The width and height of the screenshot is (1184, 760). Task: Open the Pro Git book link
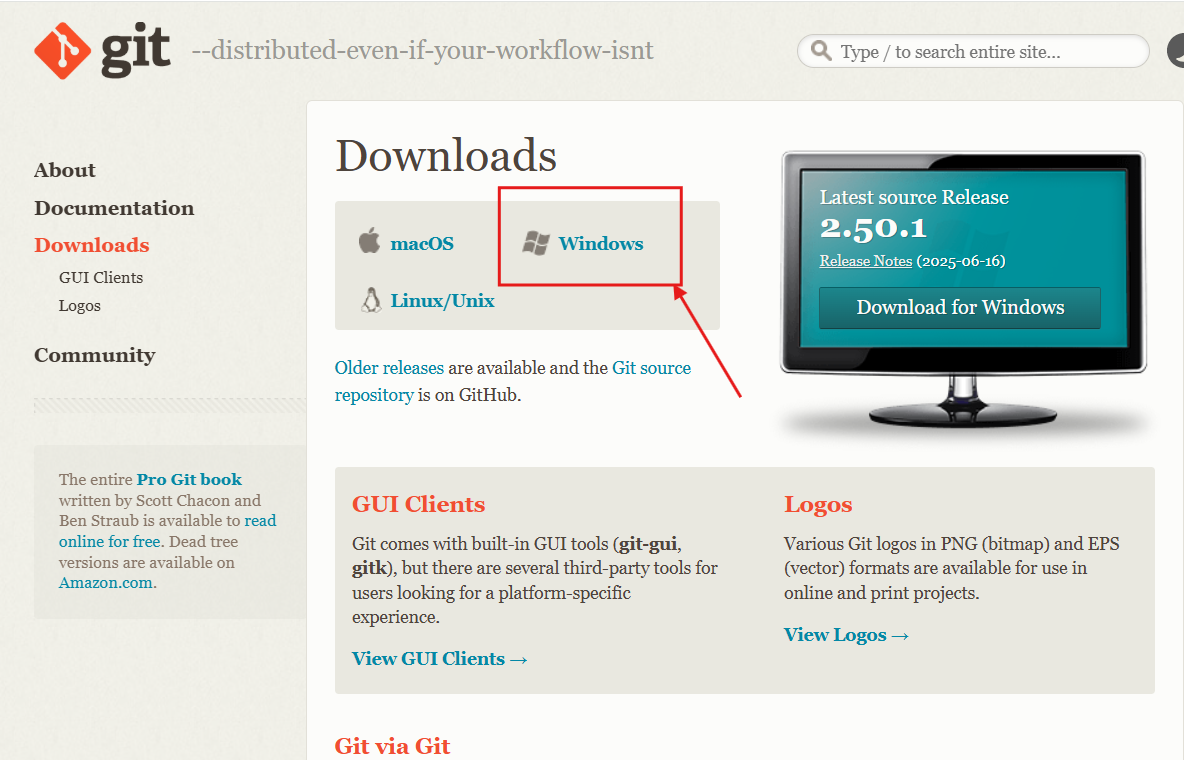(x=190, y=479)
